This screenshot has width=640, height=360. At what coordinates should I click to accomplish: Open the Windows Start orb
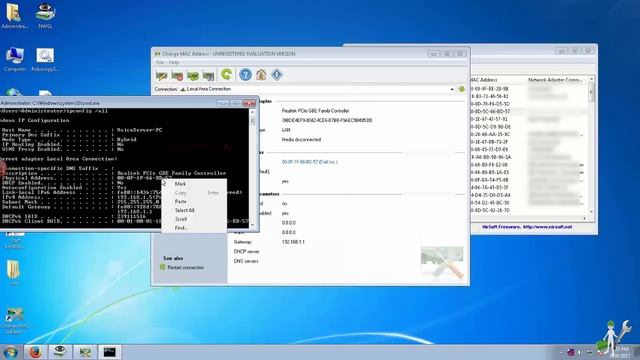click(10, 352)
